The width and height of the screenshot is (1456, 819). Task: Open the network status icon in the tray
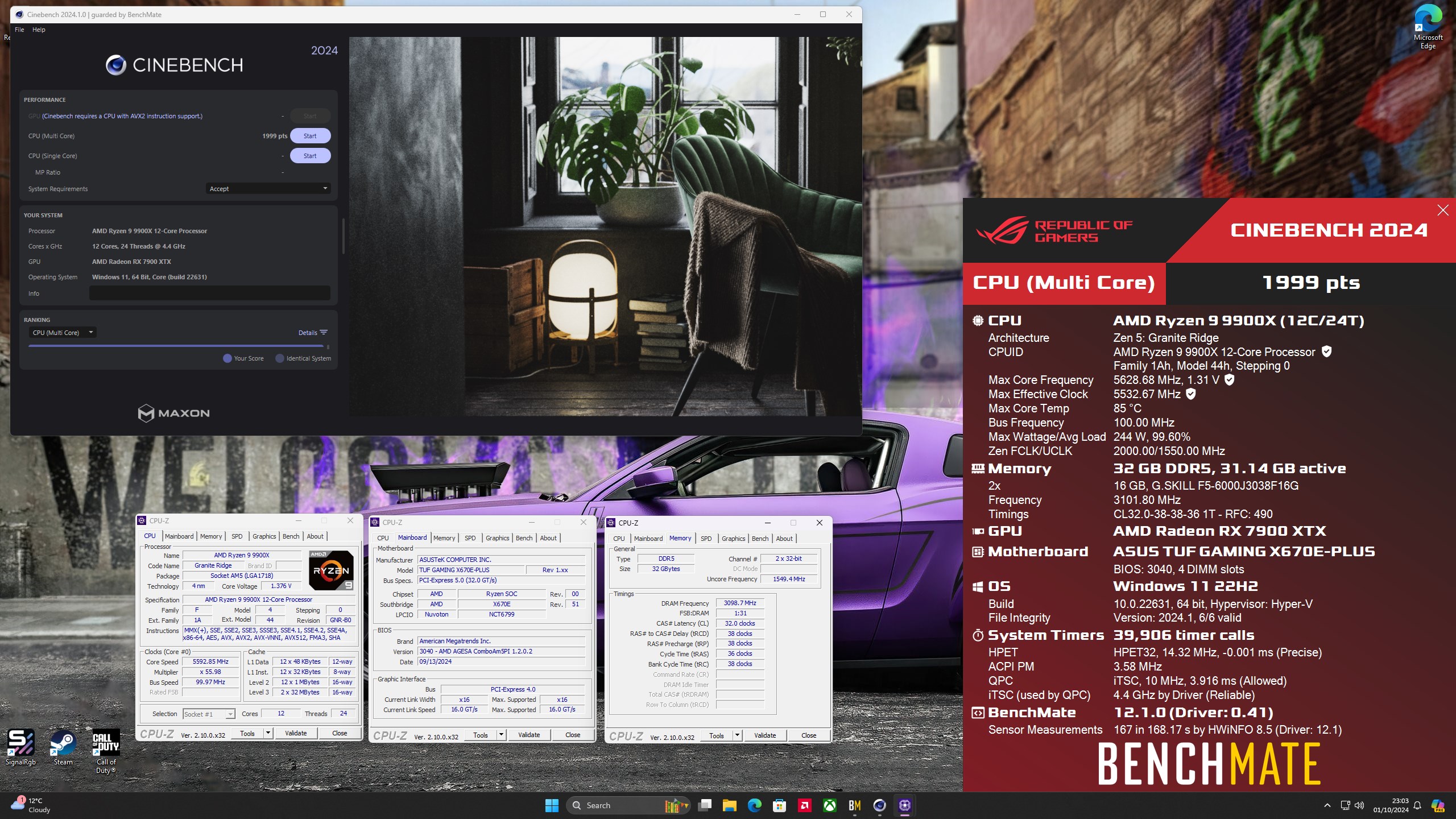click(1345, 805)
